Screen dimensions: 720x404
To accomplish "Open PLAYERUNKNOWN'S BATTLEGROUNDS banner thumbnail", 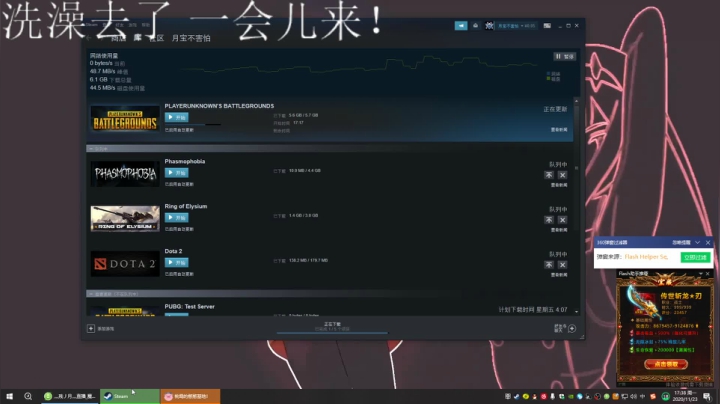I will (125, 119).
